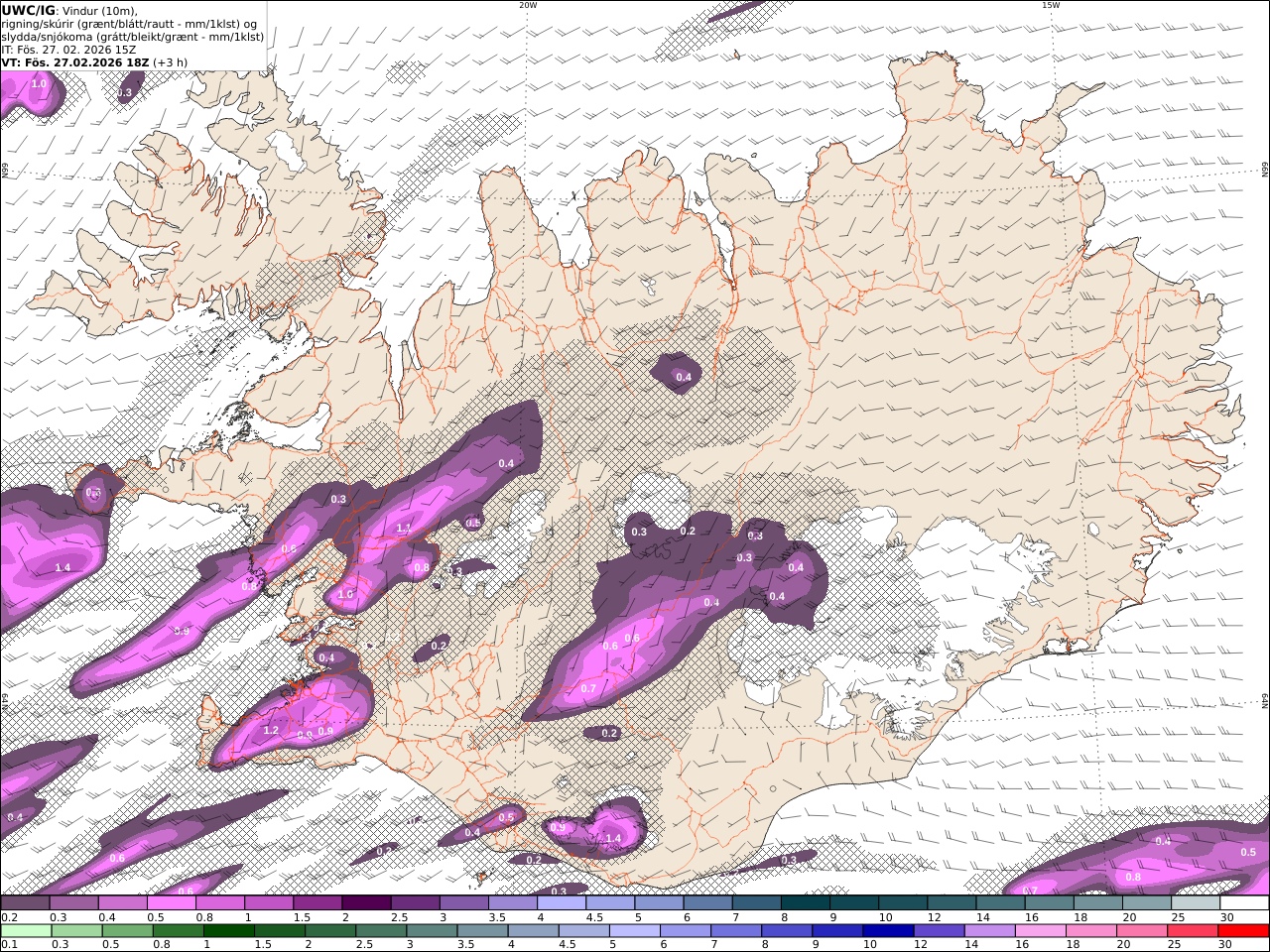Click the 1.1 precipitation value on the map
This screenshot has width=1270, height=952.
point(404,529)
